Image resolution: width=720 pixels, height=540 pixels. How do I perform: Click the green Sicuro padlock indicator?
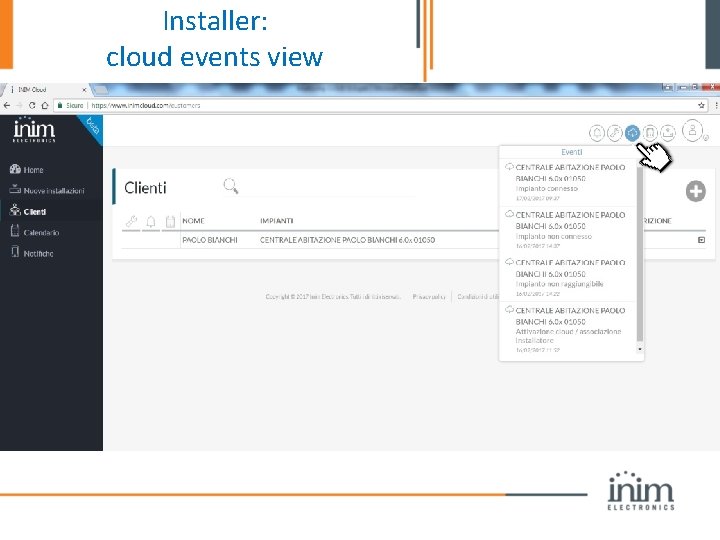coord(70,105)
